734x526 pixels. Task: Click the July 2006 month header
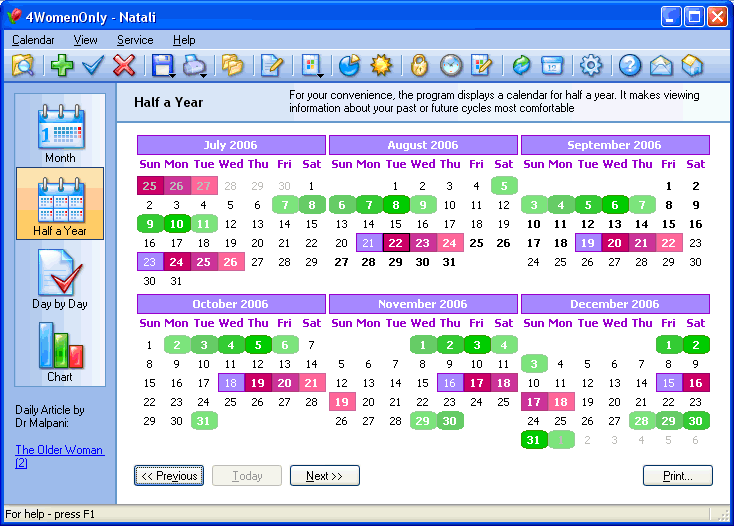coord(231,145)
